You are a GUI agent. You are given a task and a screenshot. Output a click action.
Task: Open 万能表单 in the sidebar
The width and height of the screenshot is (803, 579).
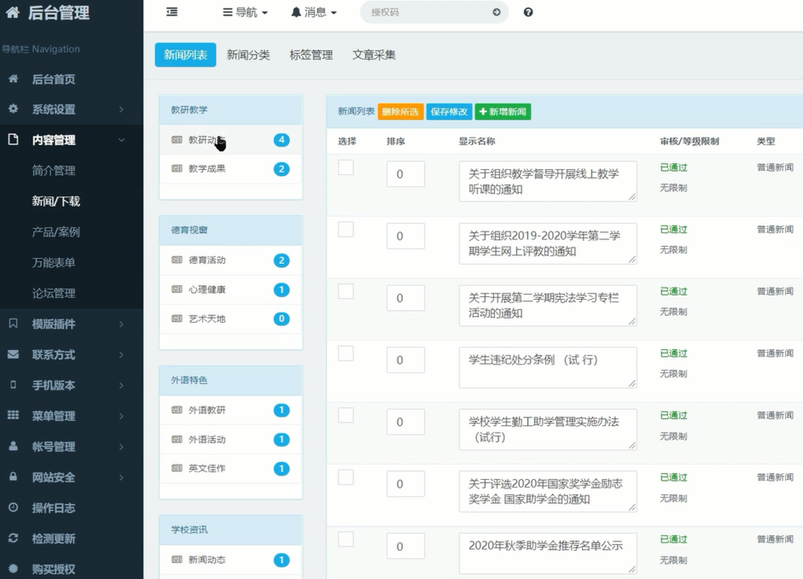click(54, 263)
